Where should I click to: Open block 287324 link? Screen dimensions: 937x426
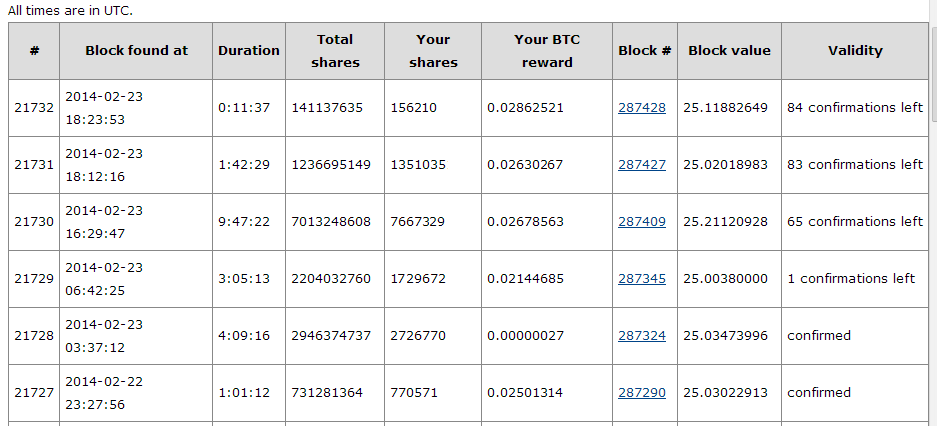pos(642,336)
